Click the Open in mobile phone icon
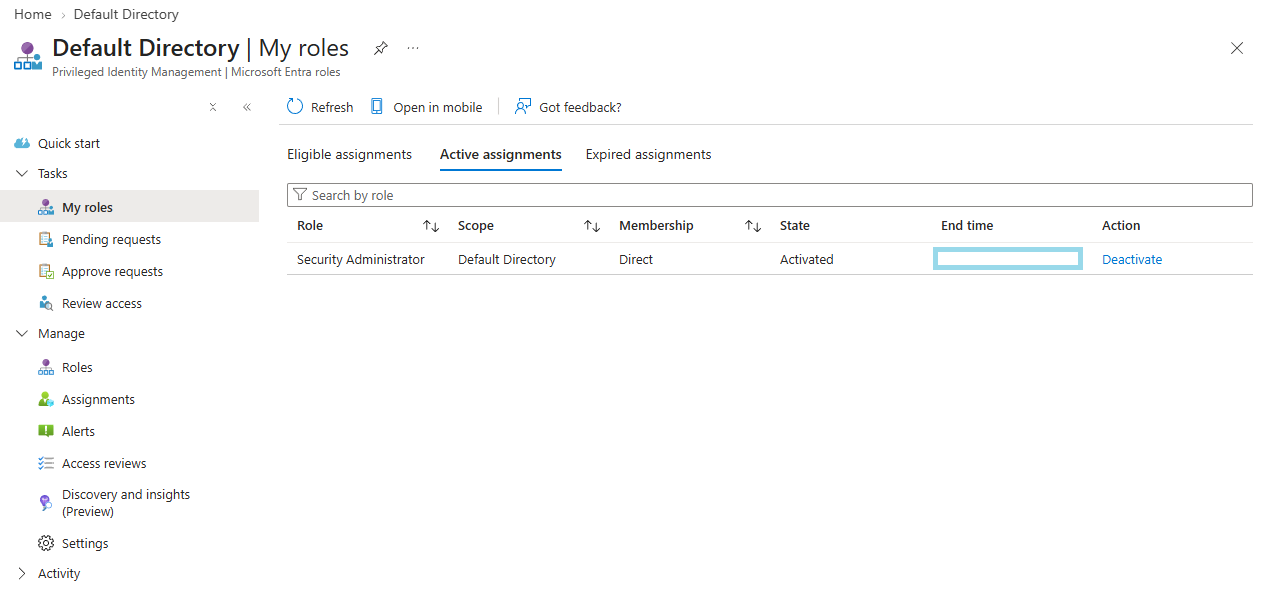This screenshot has width=1266, height=601. tap(377, 107)
